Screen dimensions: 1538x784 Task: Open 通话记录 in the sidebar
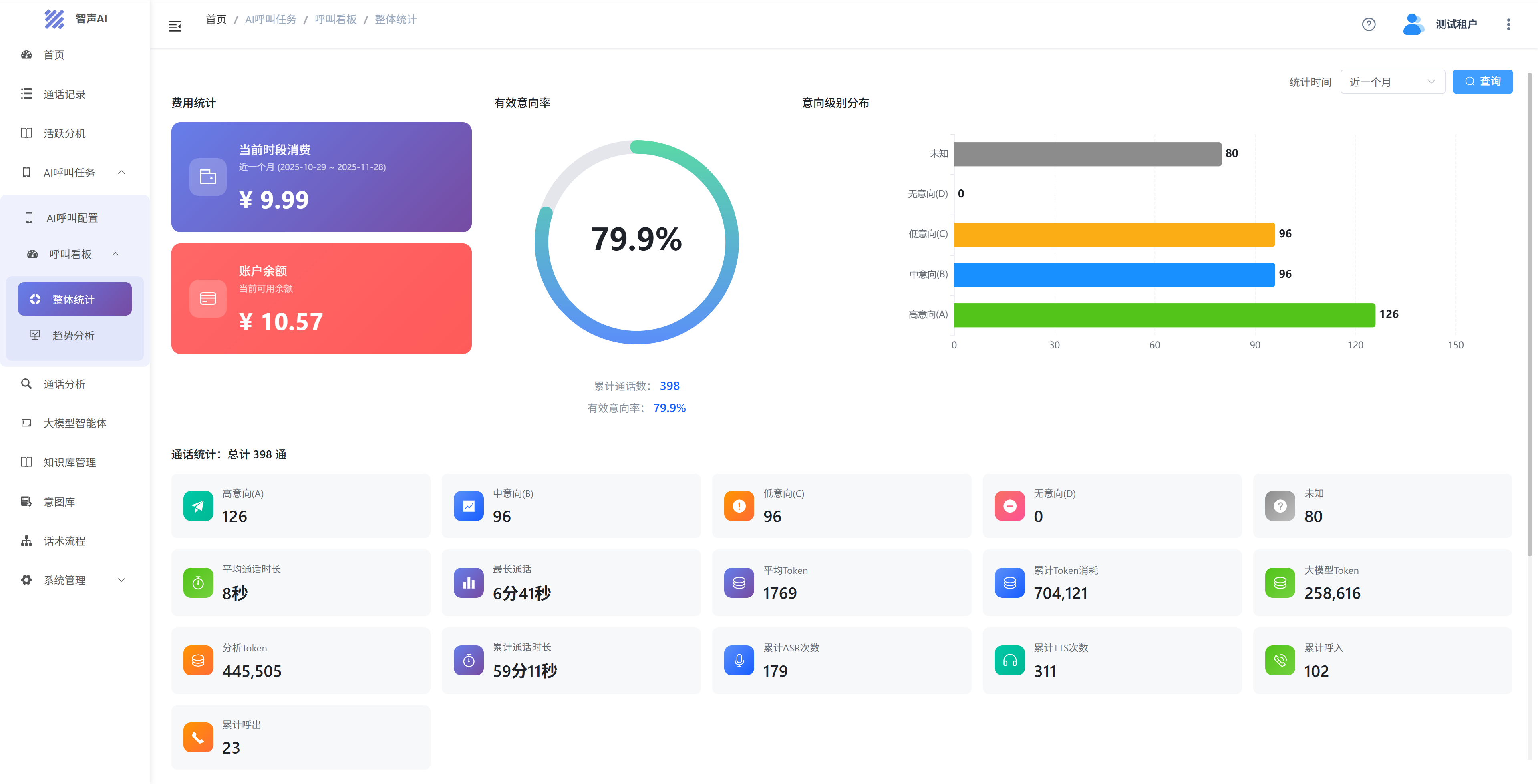(x=64, y=94)
